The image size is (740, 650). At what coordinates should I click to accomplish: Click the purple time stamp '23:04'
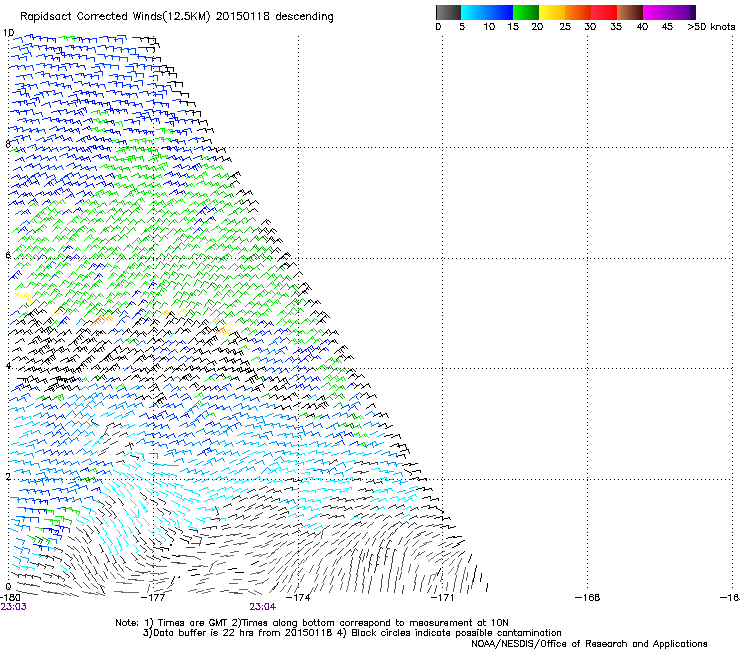tap(263, 607)
